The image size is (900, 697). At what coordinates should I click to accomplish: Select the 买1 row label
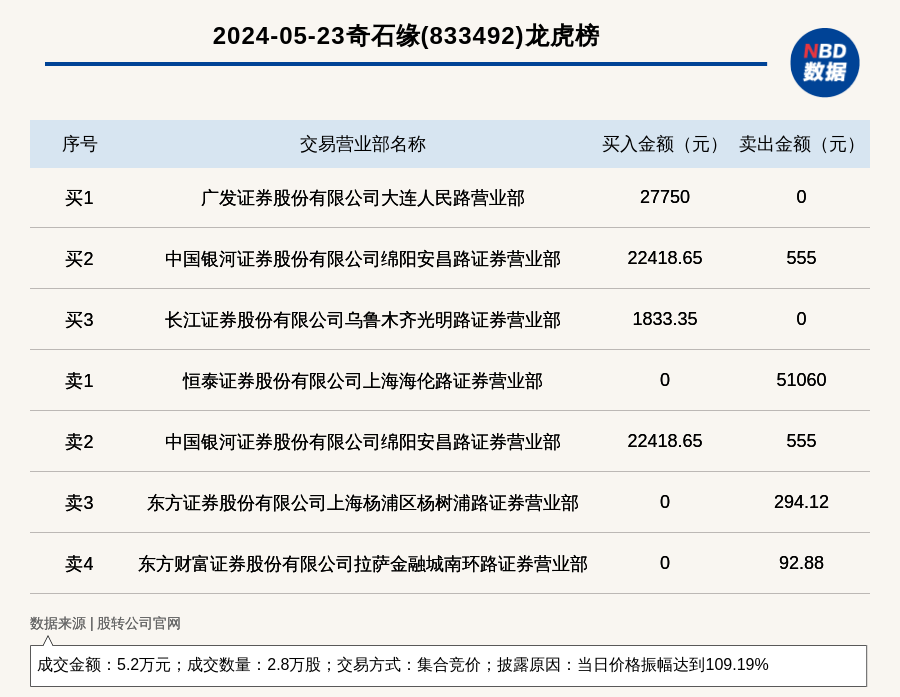[79, 198]
